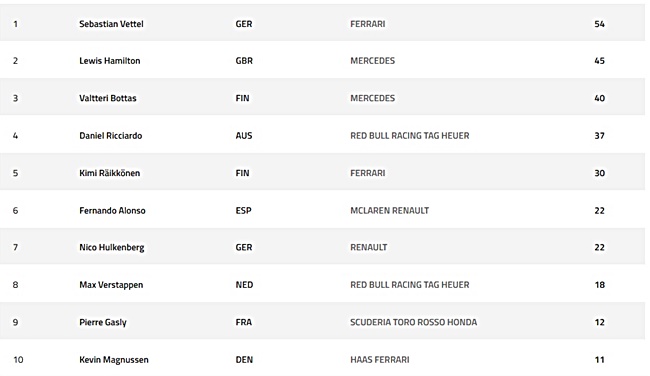Click driver name Sebastian Vettel

click(x=111, y=24)
